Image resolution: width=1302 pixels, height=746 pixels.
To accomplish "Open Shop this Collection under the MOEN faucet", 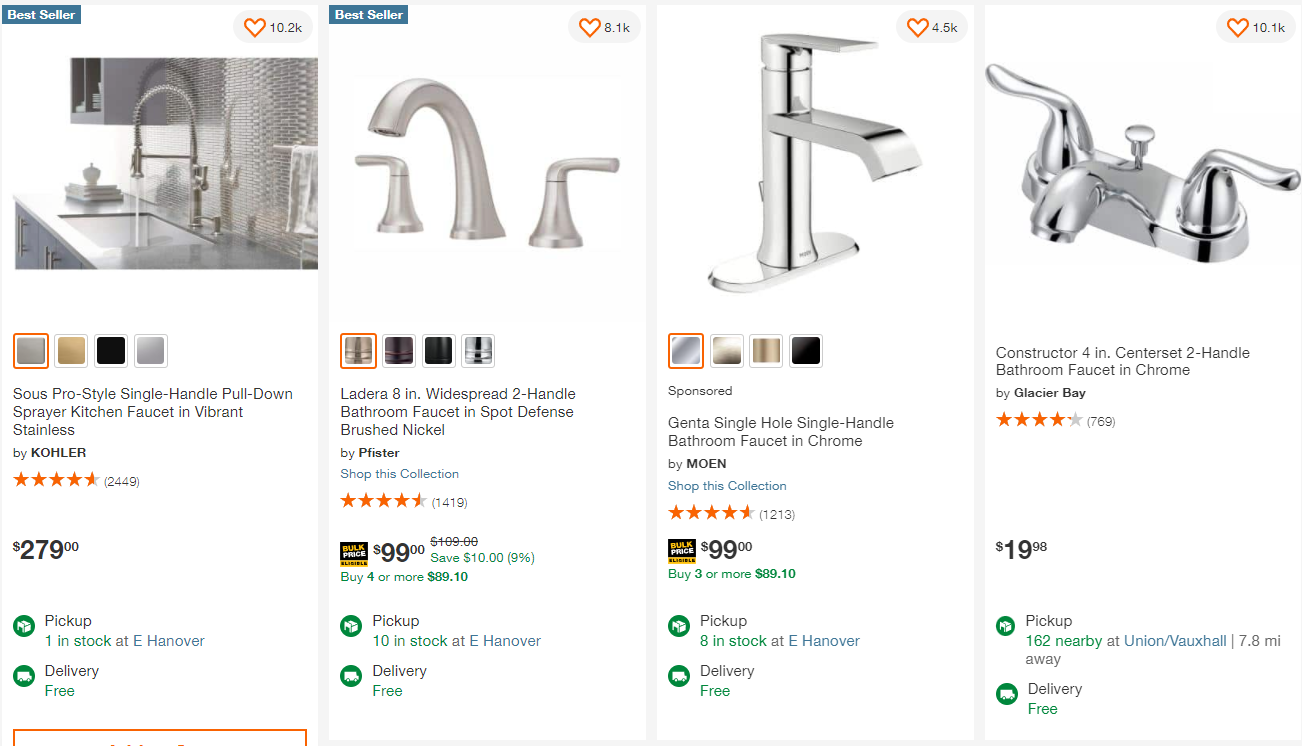I will (727, 485).
